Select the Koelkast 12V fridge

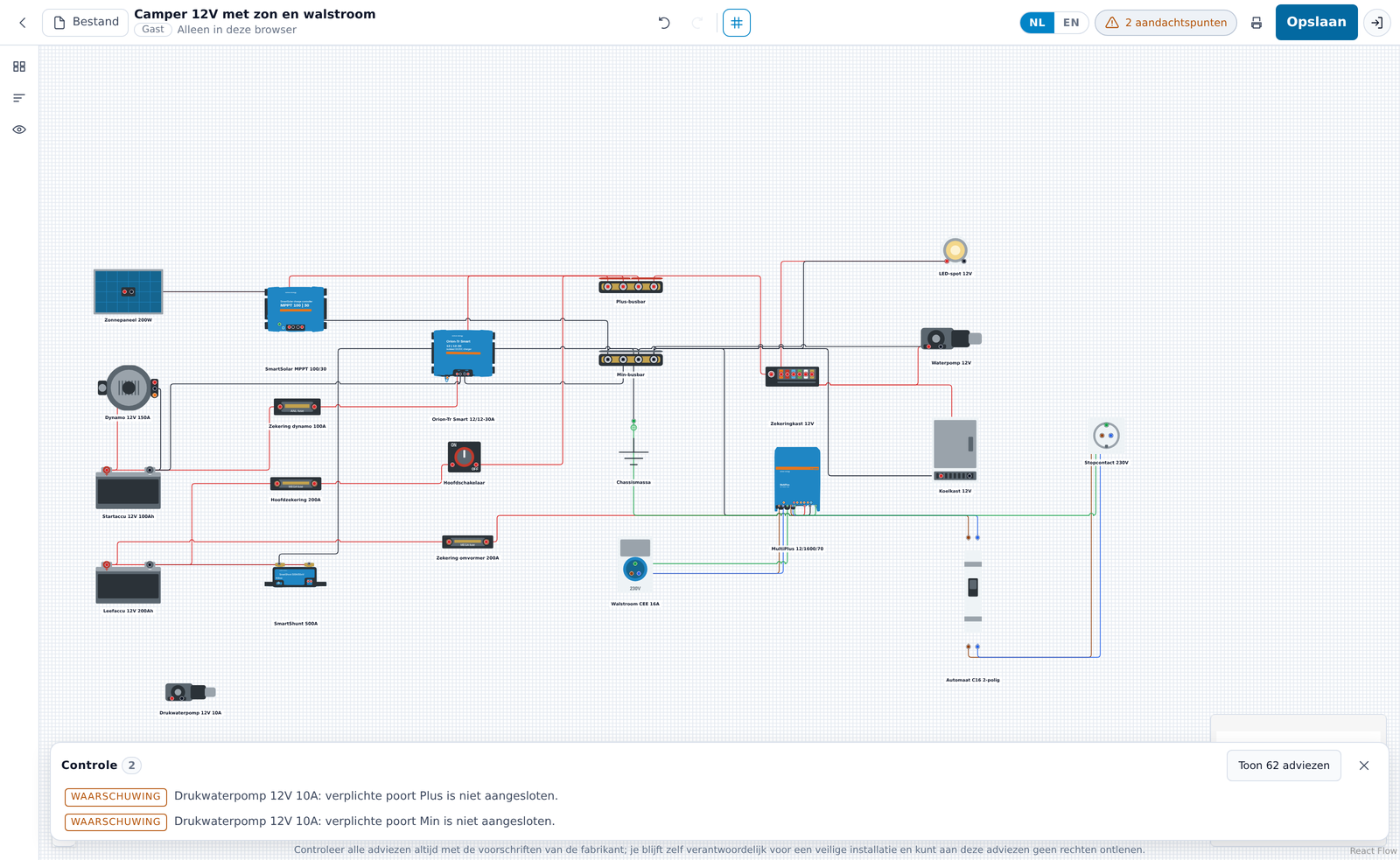click(955, 450)
